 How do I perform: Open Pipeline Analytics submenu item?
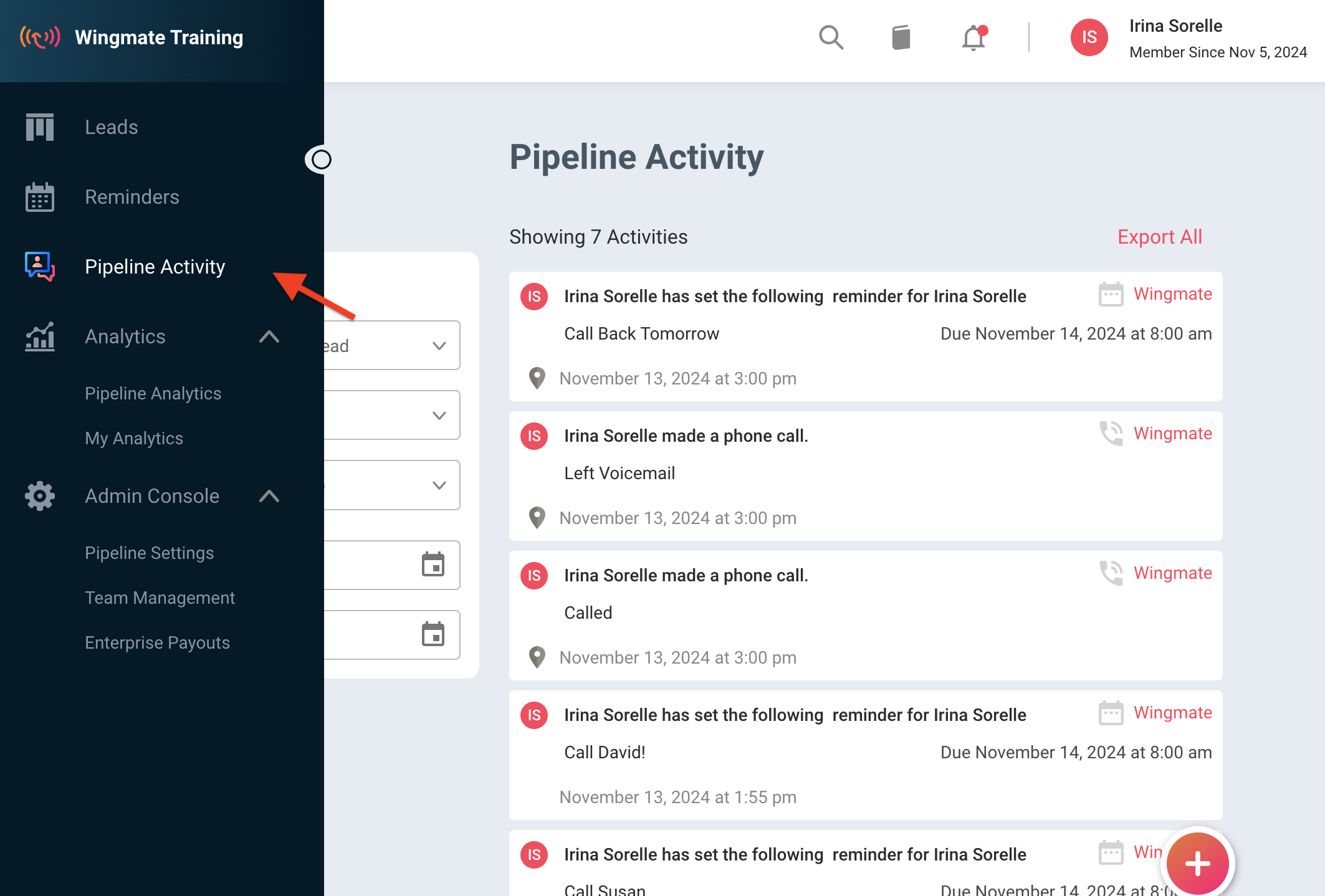(153, 394)
